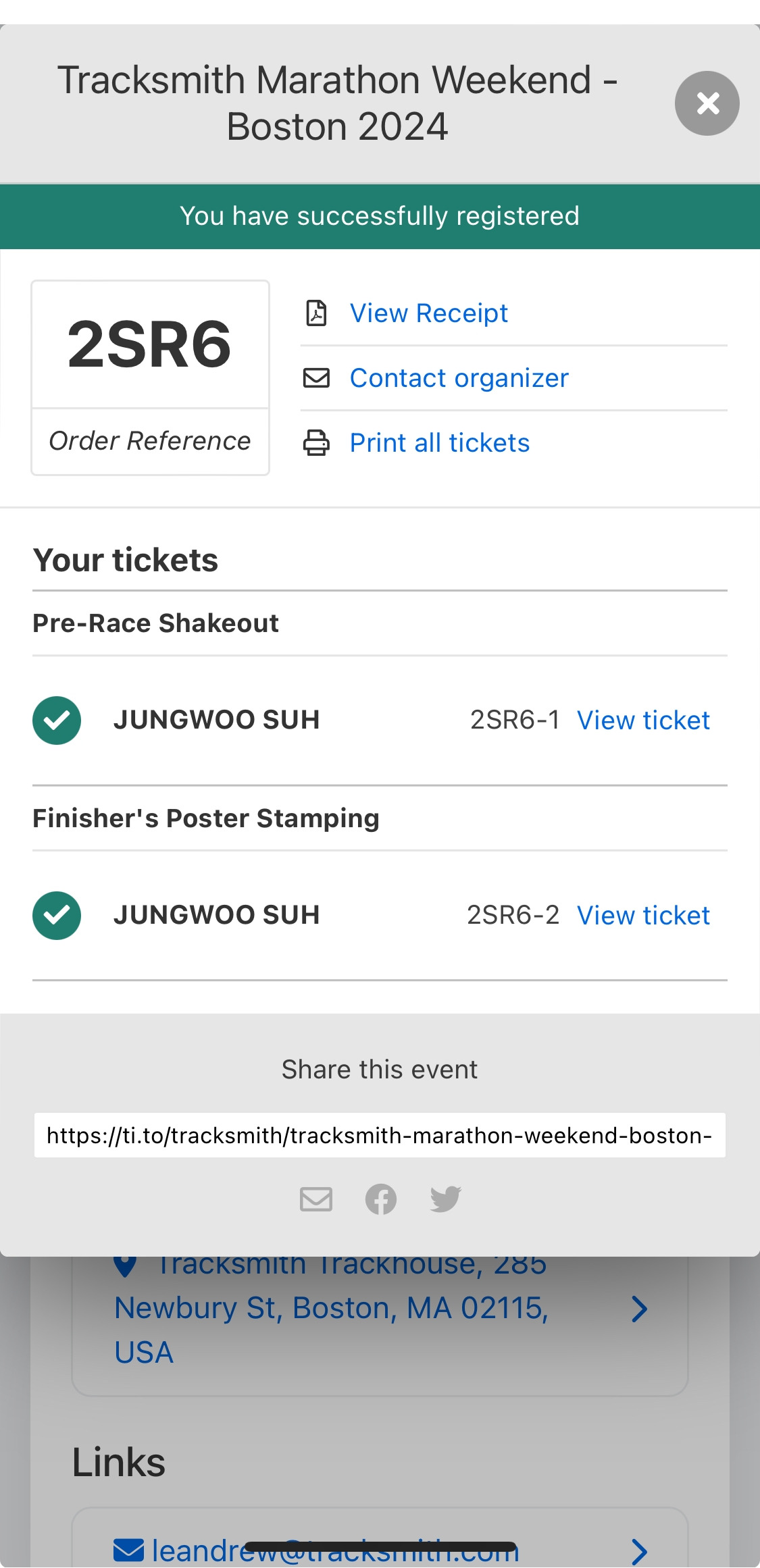The image size is (760, 1568).
Task: View ticket 2SR6-1 for Pre-Race Shakeout
Action: point(643,721)
